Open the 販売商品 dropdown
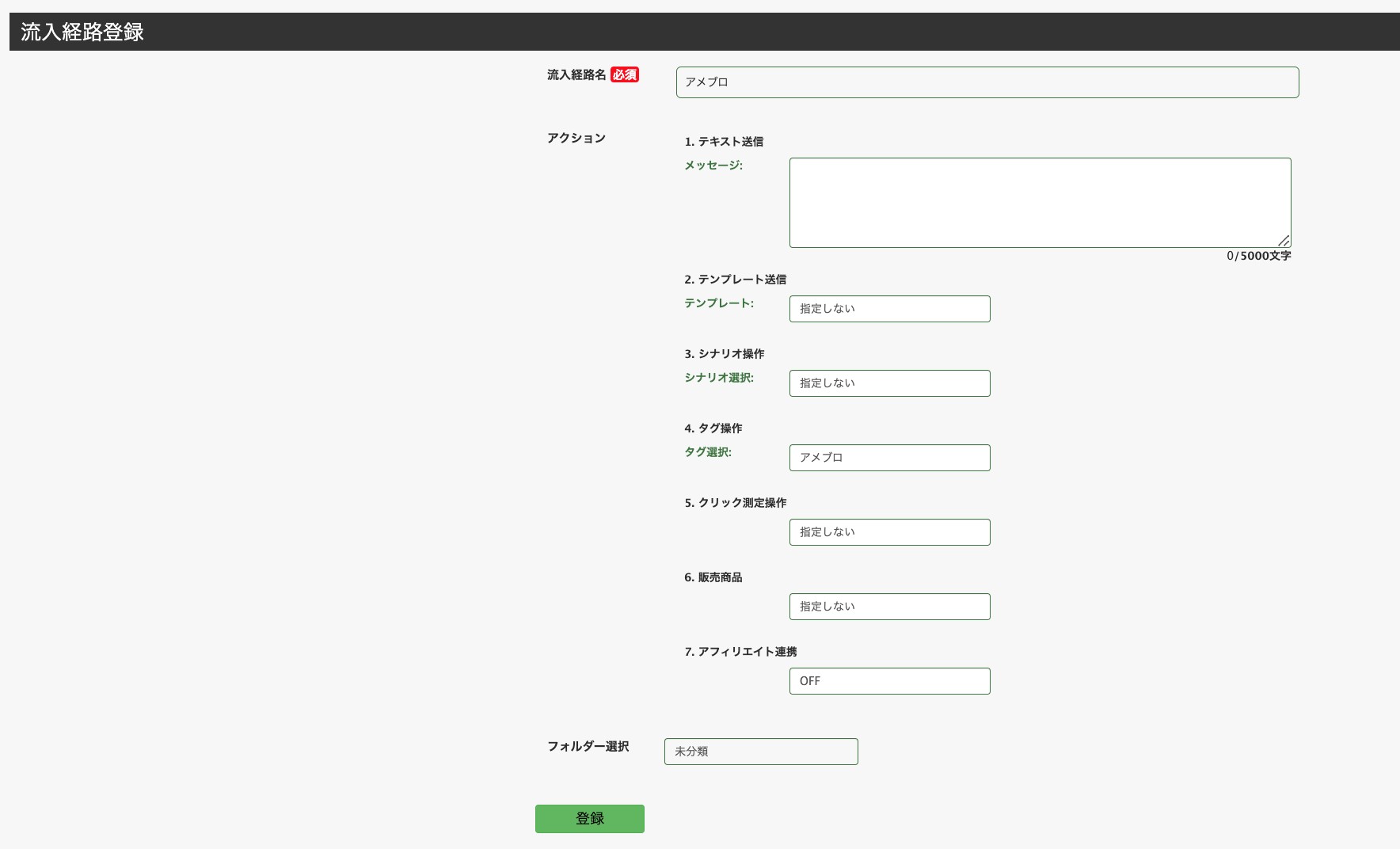1400x849 pixels. pos(889,607)
